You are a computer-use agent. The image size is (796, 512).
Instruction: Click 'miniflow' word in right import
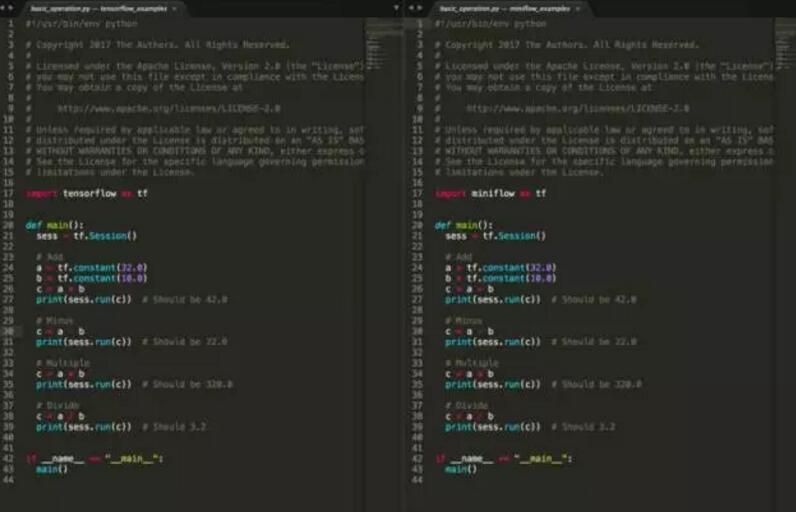[x=493, y=193]
